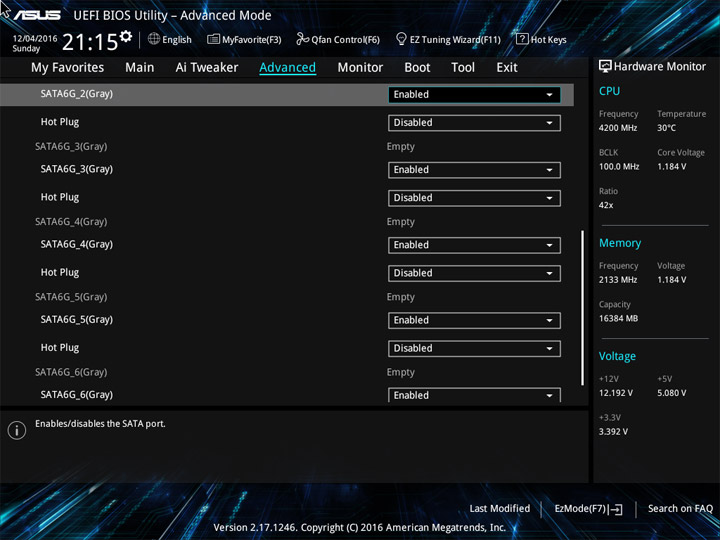This screenshot has width=720, height=540.
Task: Click the 4200 MHz CPU frequency value
Action: pos(618,128)
